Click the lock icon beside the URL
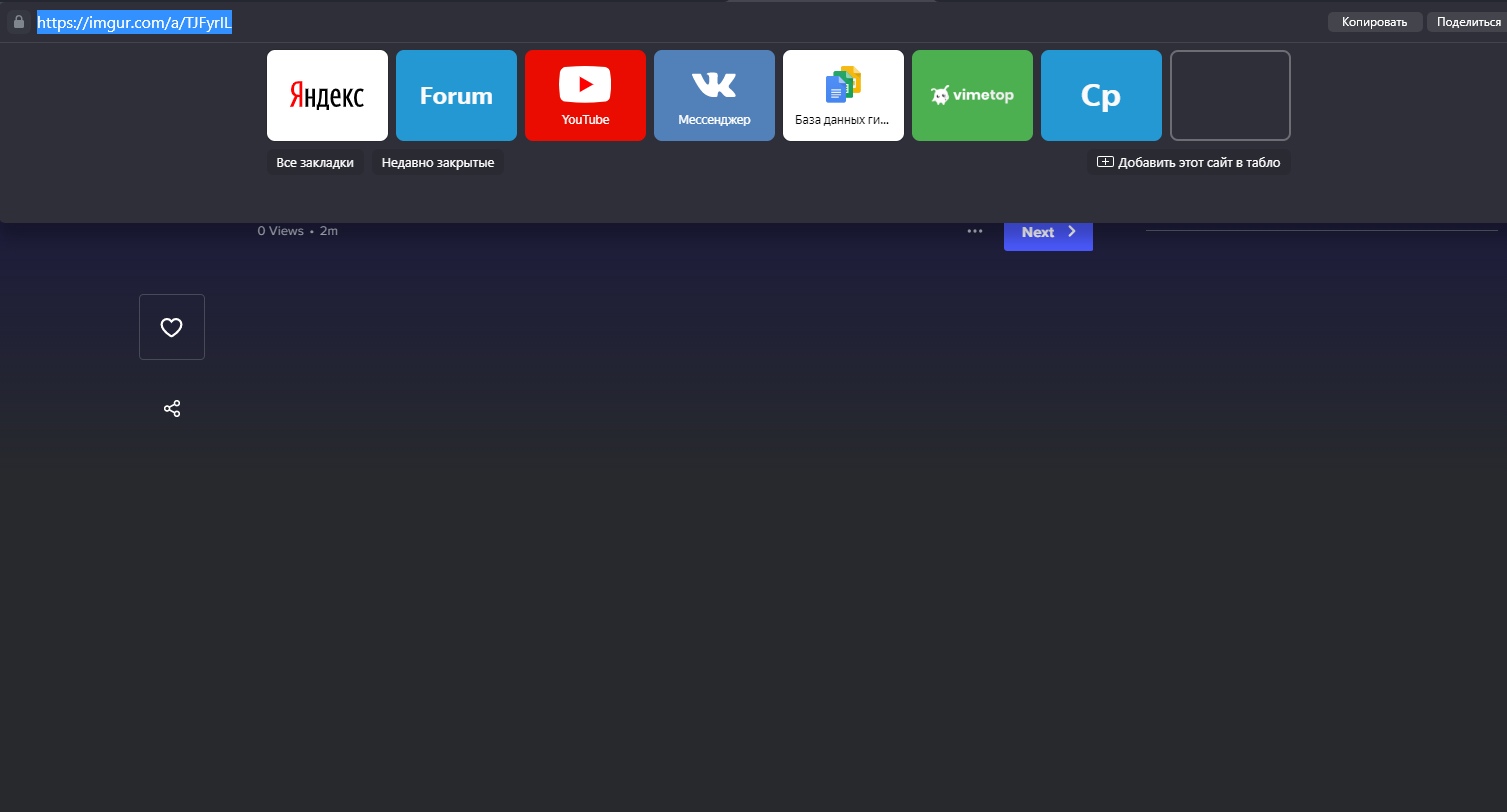 [18, 22]
